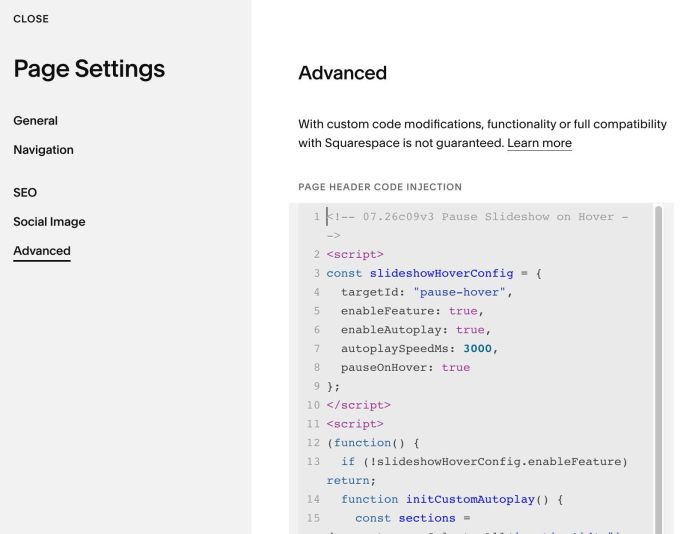Click slideshowHoverConfig variable name on line 3
This screenshot has width=700, height=534.
click(442, 273)
